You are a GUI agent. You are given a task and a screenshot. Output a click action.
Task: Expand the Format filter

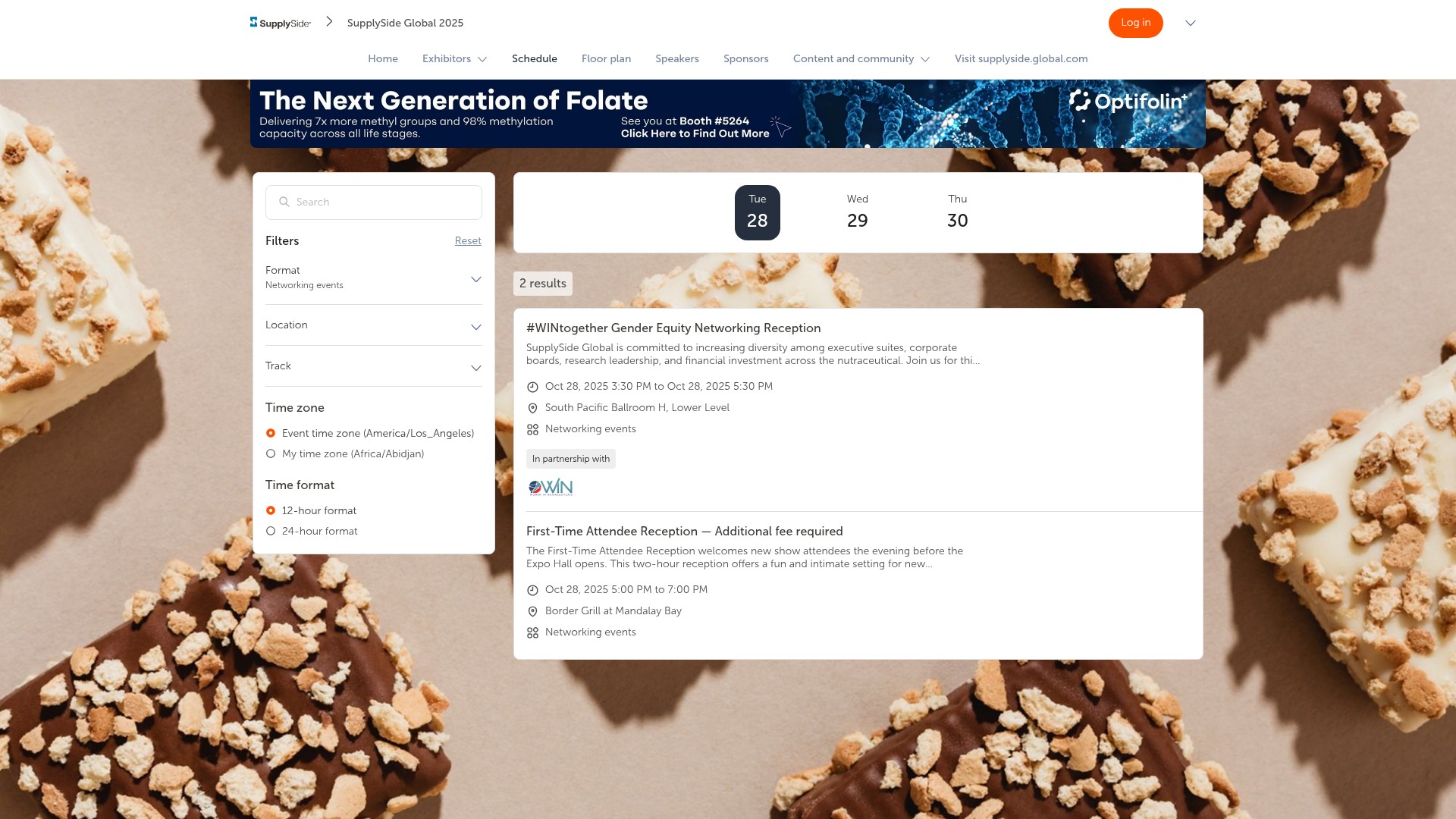click(x=374, y=278)
